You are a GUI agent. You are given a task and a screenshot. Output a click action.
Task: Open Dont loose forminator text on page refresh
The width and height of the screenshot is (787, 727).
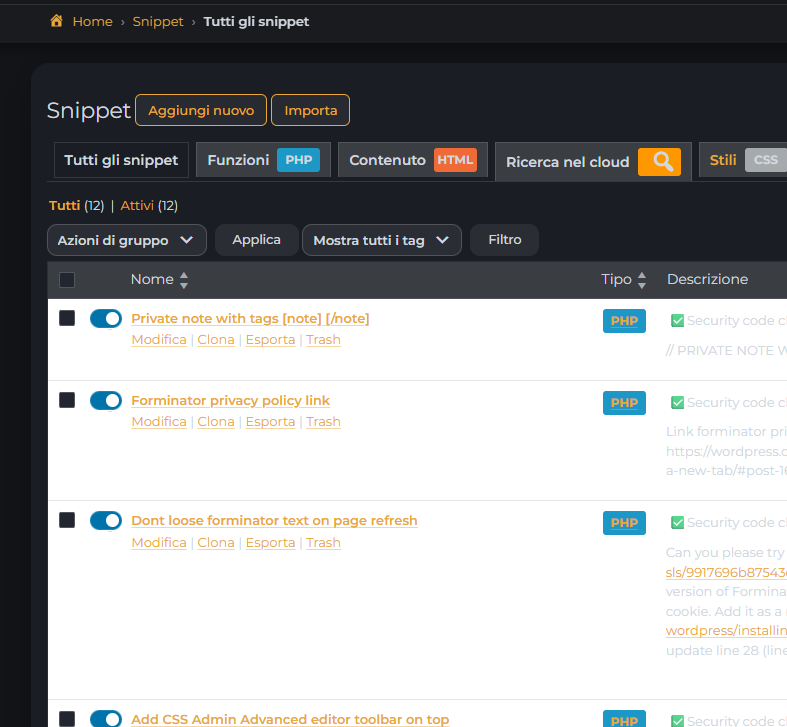274,521
